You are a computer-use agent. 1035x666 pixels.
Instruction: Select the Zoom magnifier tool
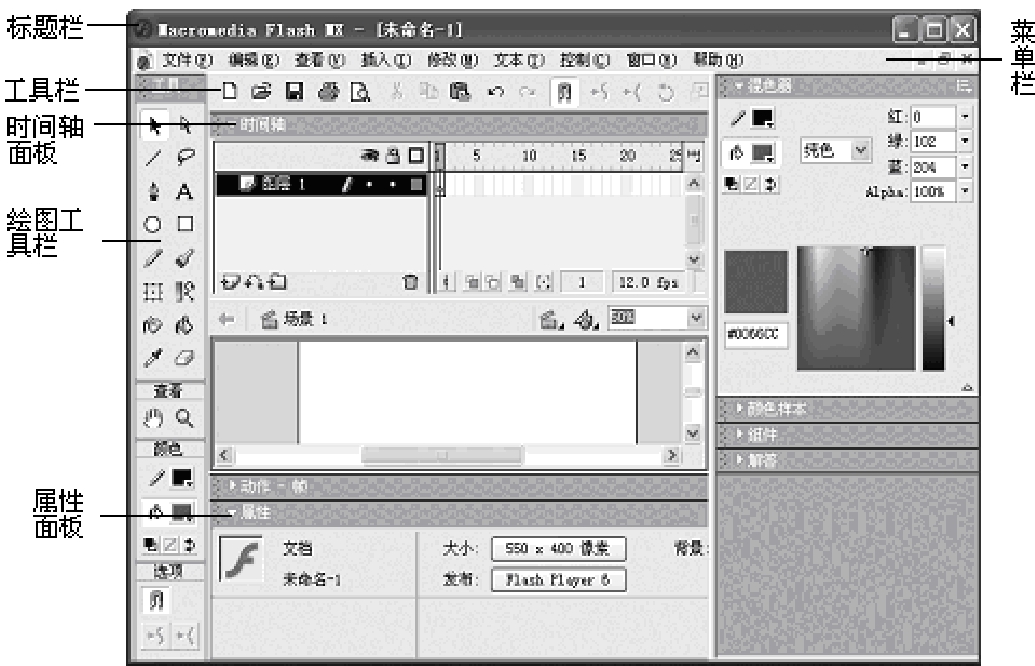click(185, 418)
